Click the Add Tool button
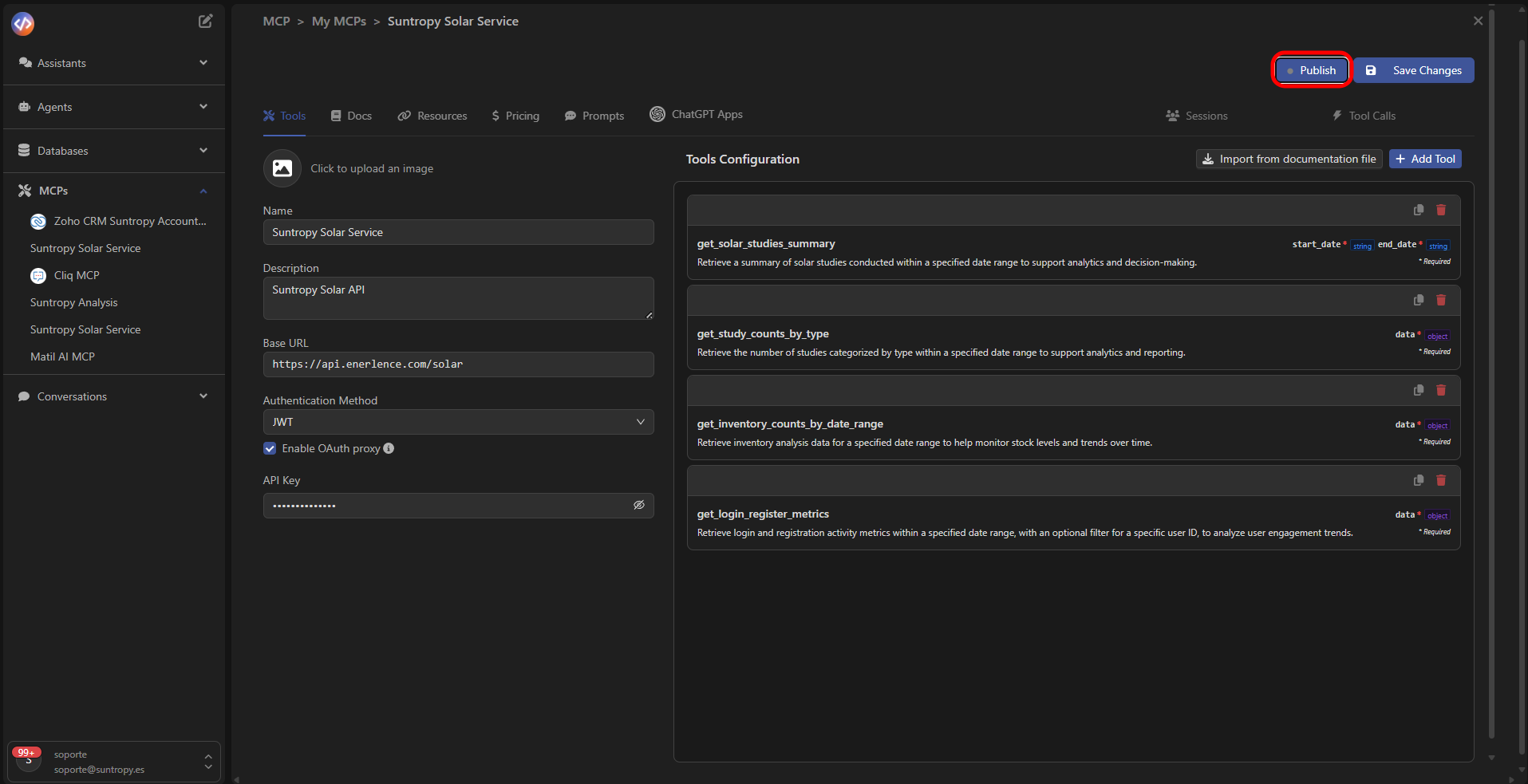This screenshot has width=1528, height=784. [1425, 159]
